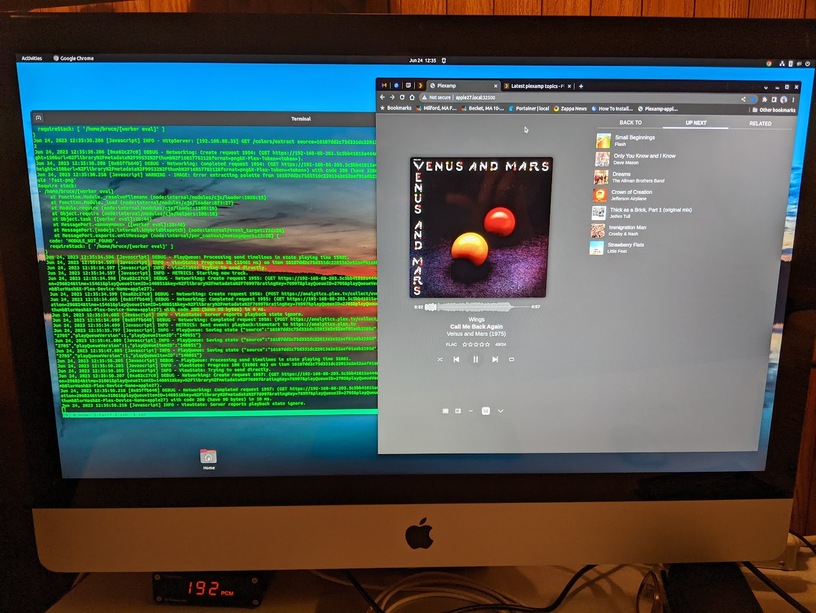Image resolution: width=816 pixels, height=613 pixels.
Task: Switch to the BACK TO tab
Action: point(630,123)
